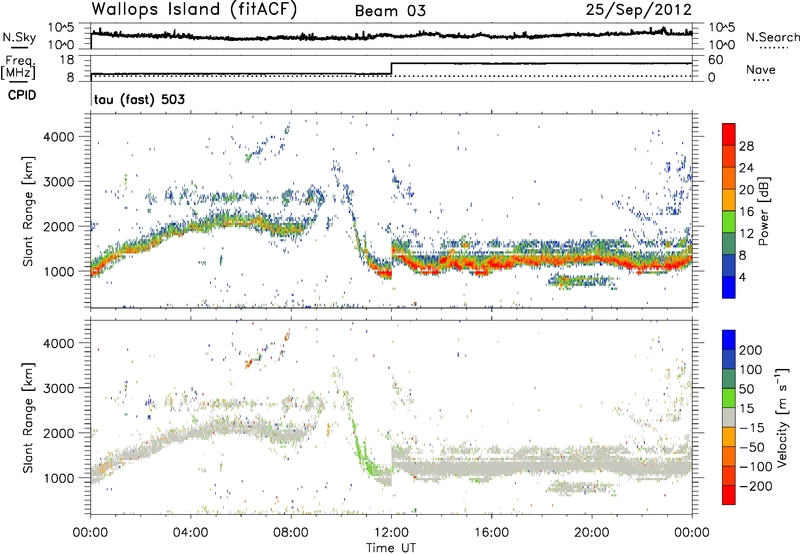Image resolution: width=800 pixels, height=554 pixels.
Task: Click the '16:00' time axis label
Action: pyautogui.click(x=491, y=533)
